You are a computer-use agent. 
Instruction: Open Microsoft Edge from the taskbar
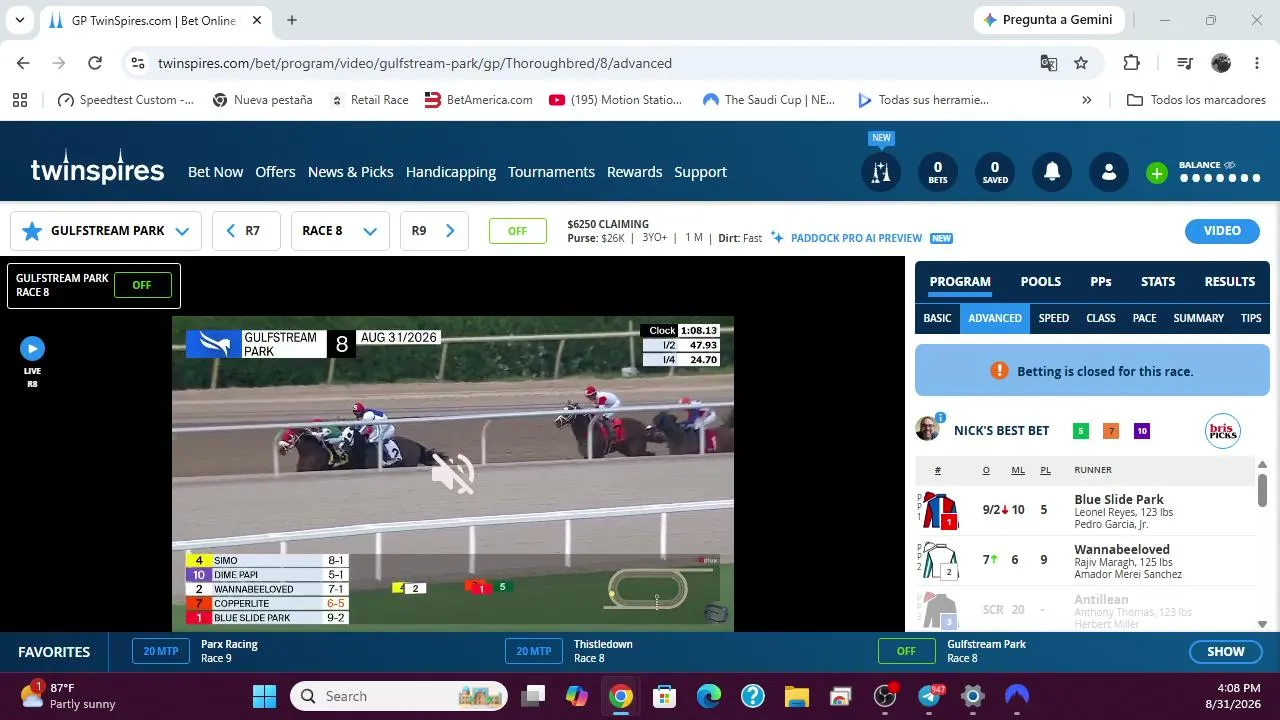click(709, 696)
